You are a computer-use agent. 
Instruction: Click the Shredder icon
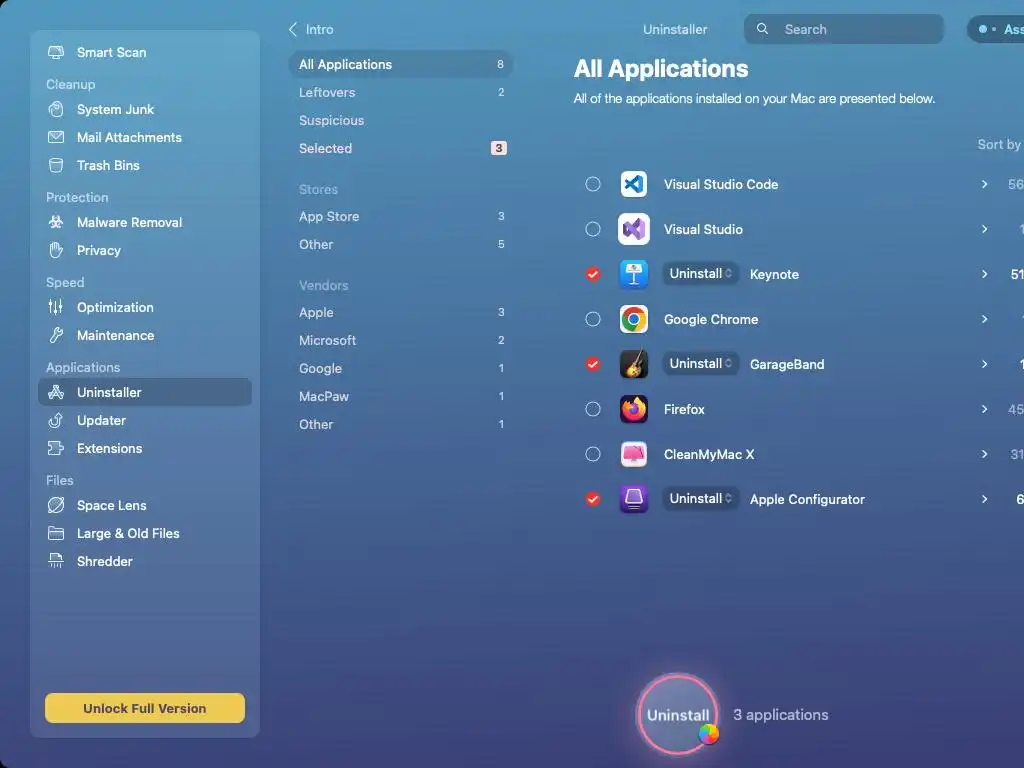pyautogui.click(x=56, y=561)
